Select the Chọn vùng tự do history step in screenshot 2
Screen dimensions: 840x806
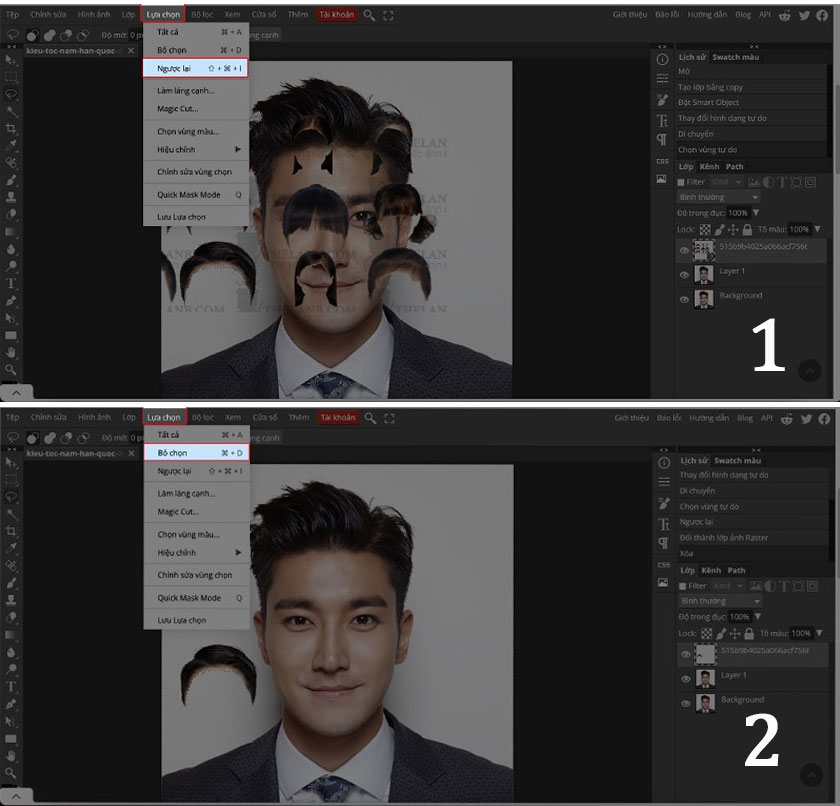coord(708,506)
